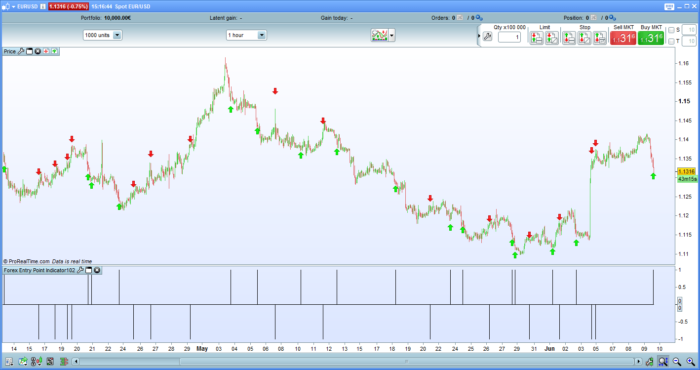Click second bottom-left toolbar icon with green arrow

pyautogui.click(x=23, y=362)
